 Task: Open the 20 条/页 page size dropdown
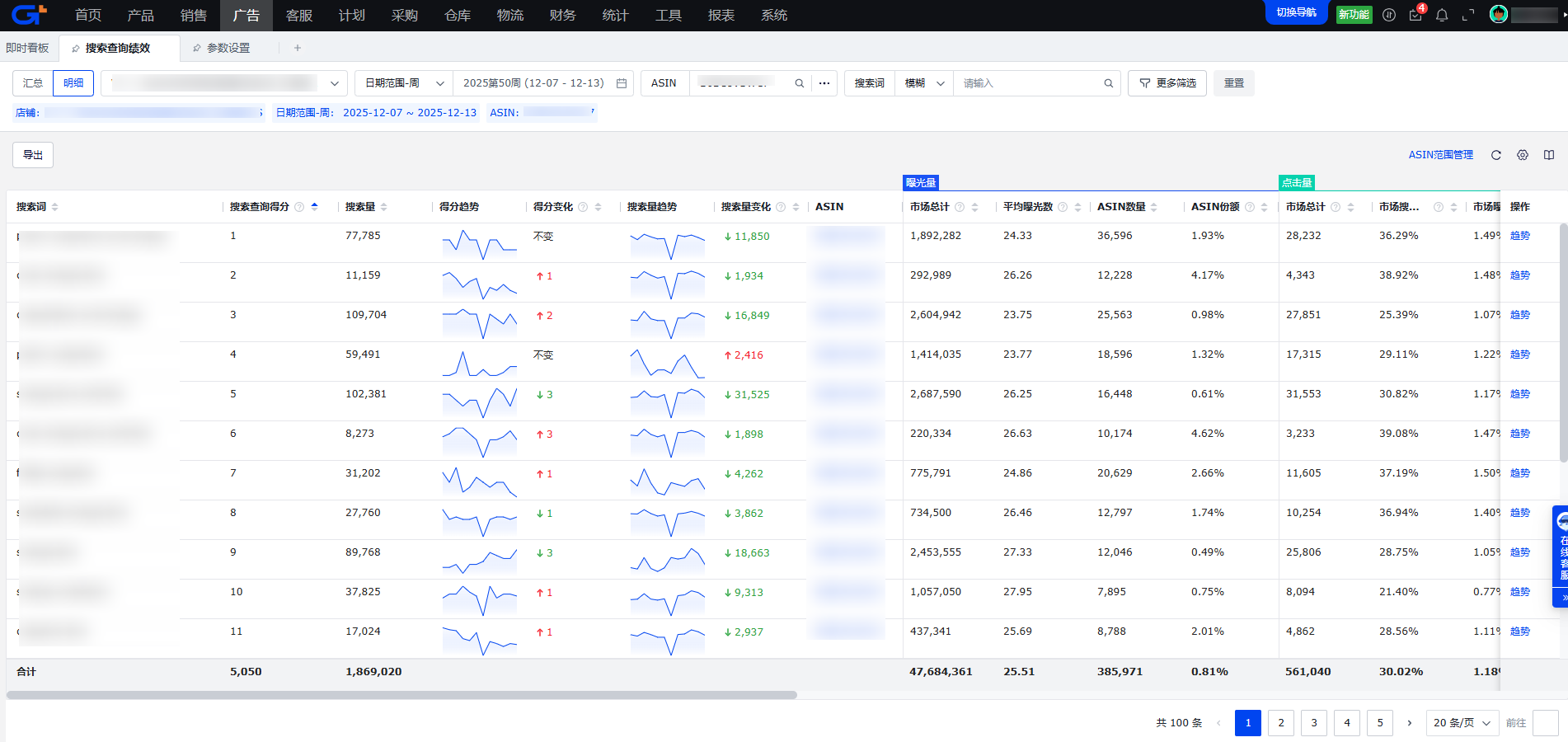point(1462,723)
